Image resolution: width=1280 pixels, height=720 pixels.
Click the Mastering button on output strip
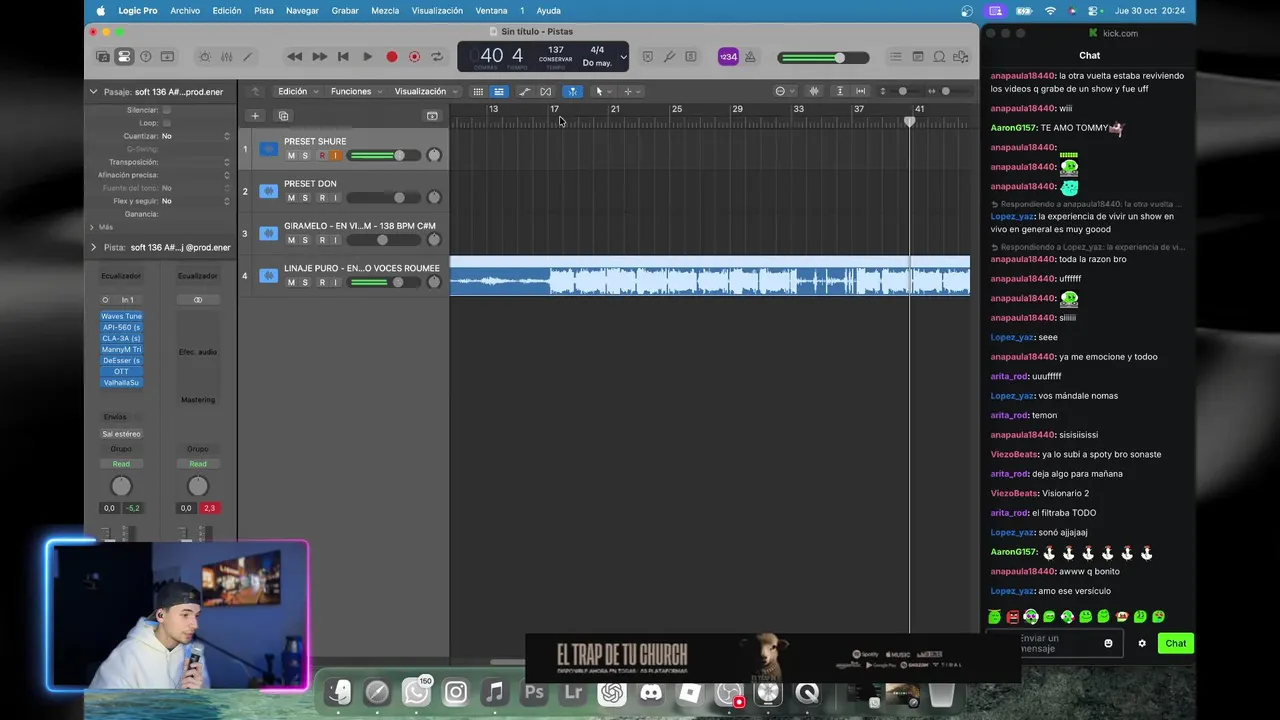[x=198, y=400]
